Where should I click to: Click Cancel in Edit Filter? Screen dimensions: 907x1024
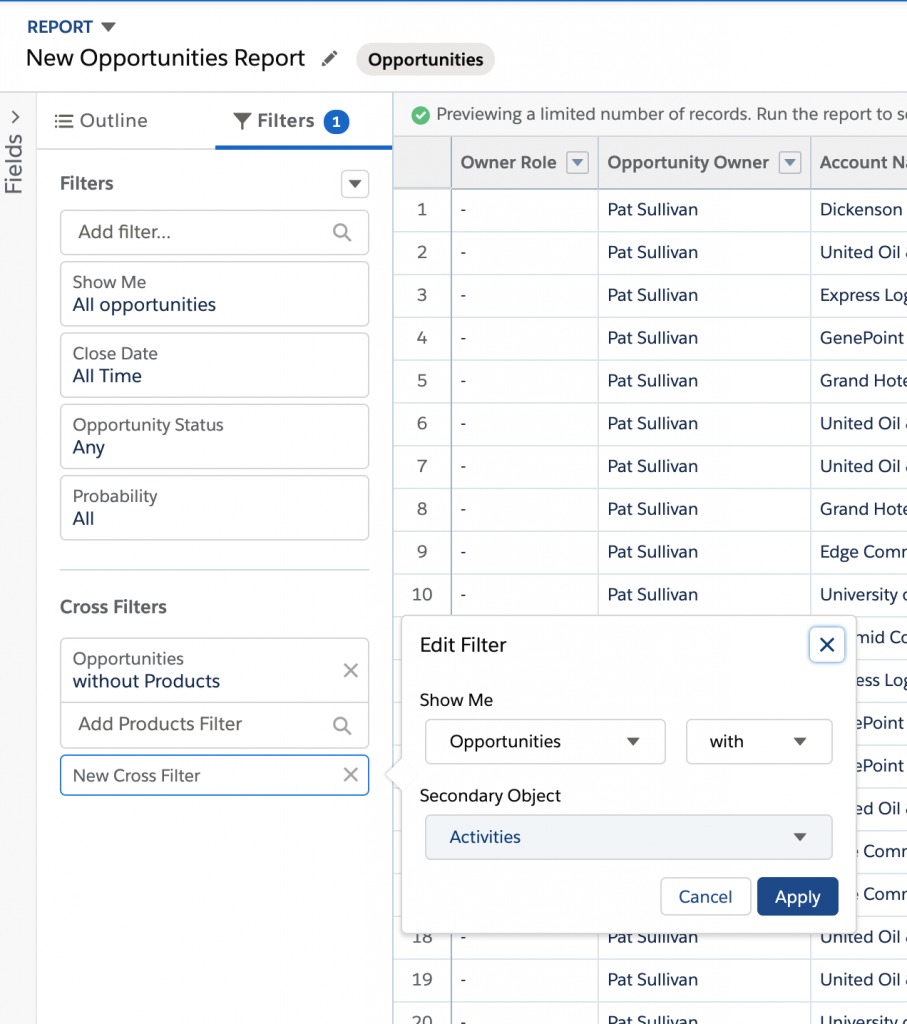[705, 897]
